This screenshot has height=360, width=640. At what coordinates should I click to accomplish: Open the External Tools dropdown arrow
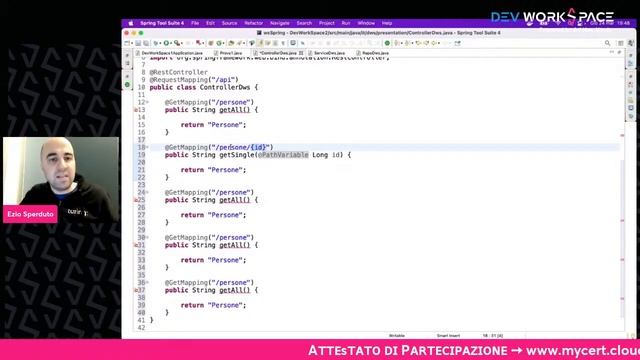click(x=182, y=43)
